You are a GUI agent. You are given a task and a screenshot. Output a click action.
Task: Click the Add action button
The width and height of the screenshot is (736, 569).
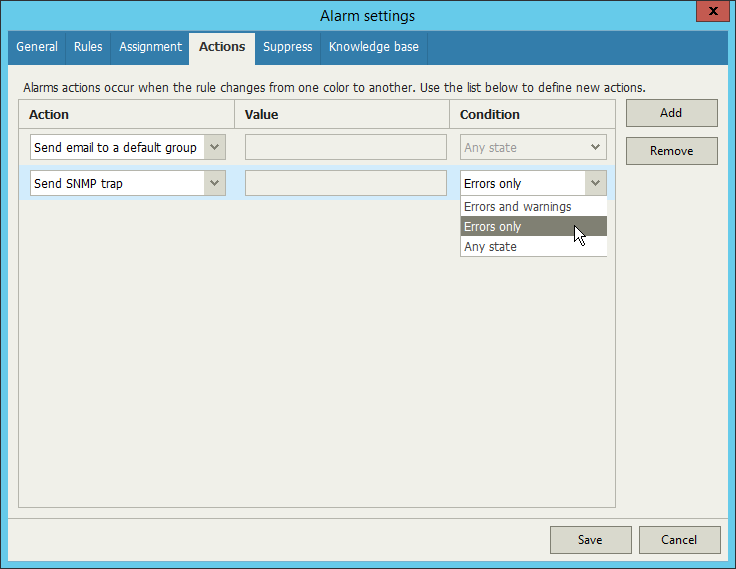671,113
